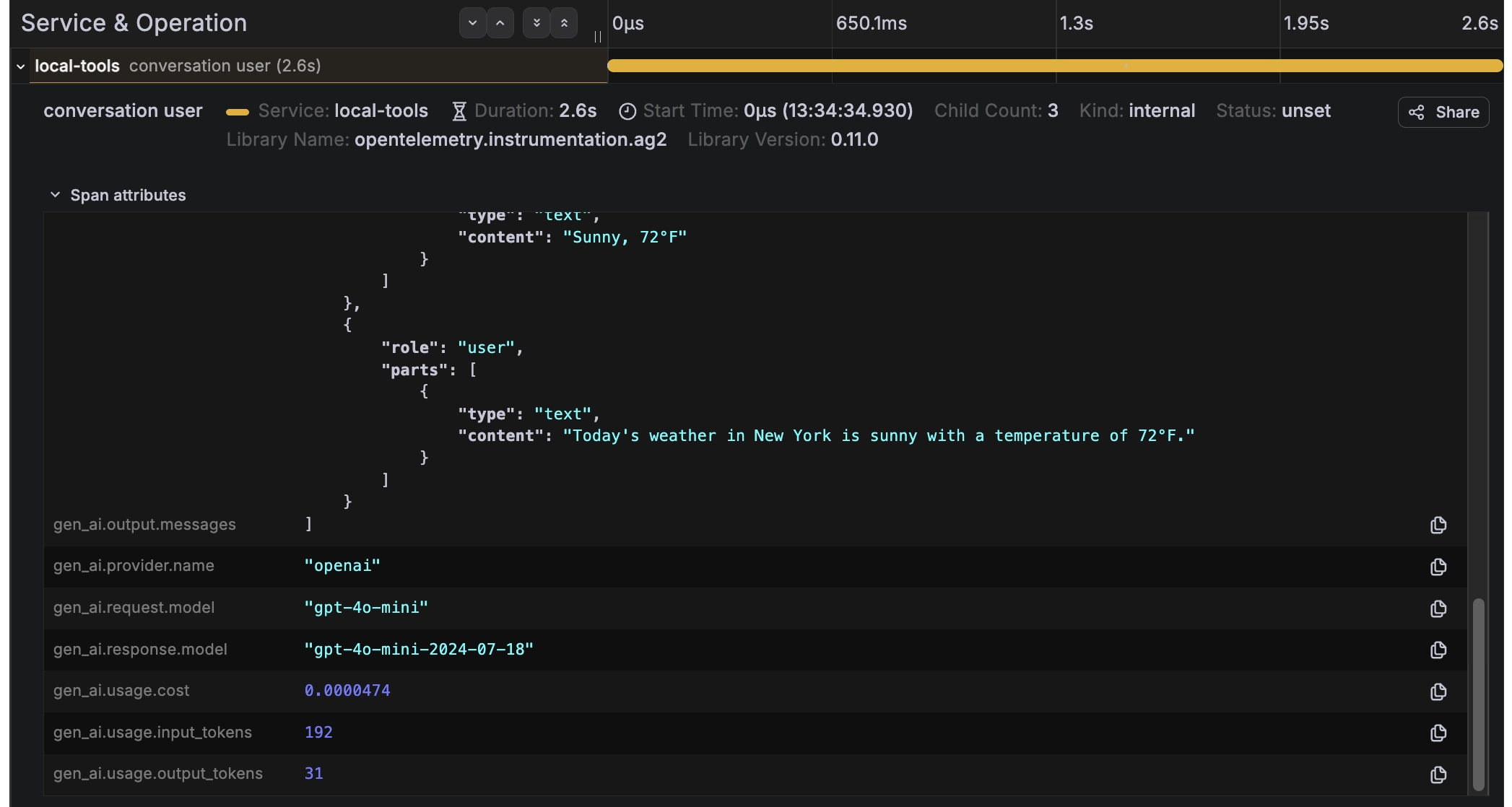Copy the gen_ai.request.model value
This screenshot has width=1512, height=807.
[x=1438, y=608]
